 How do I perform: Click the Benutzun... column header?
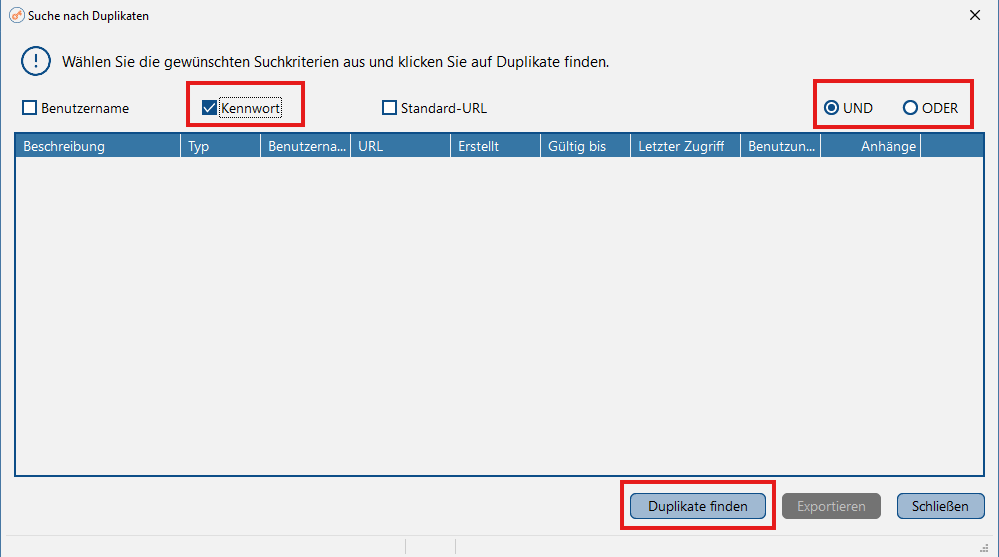click(780, 146)
